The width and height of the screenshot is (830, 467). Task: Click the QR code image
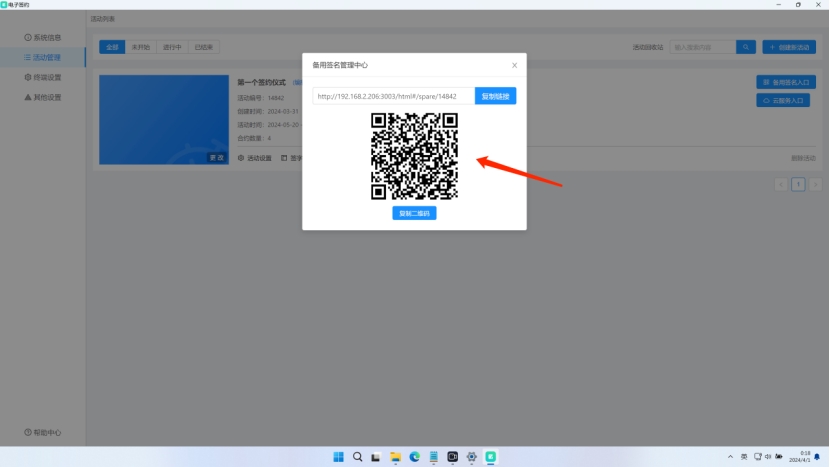coord(414,156)
